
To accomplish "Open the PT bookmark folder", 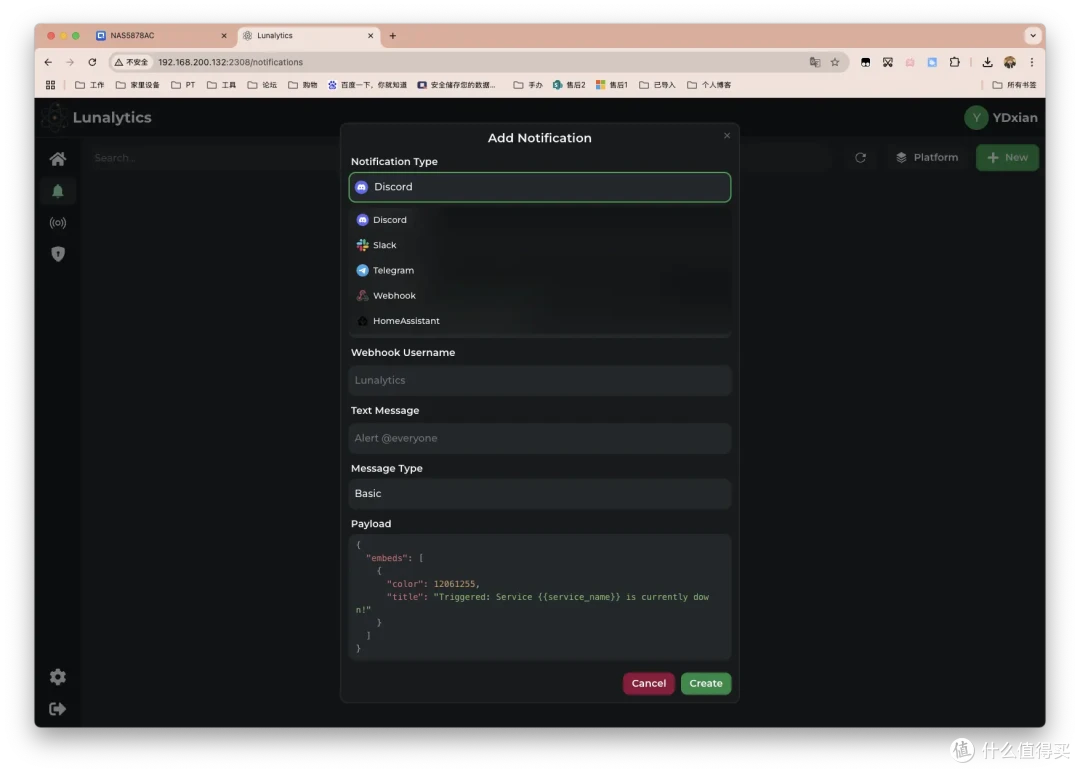I will 183,85.
